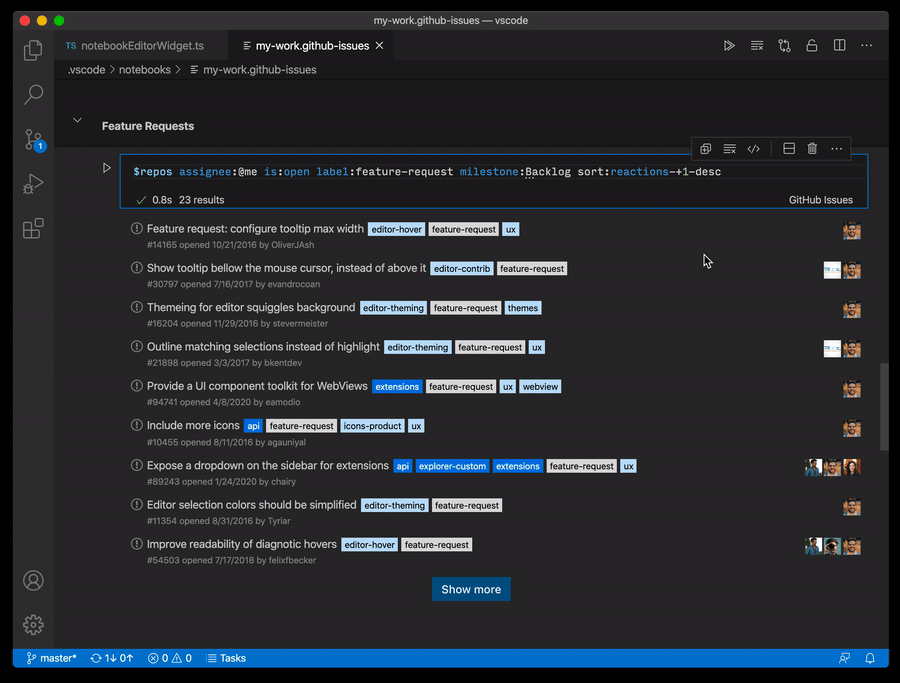Open issue about configuring tooltip max width
The width and height of the screenshot is (900, 683).
point(255,228)
